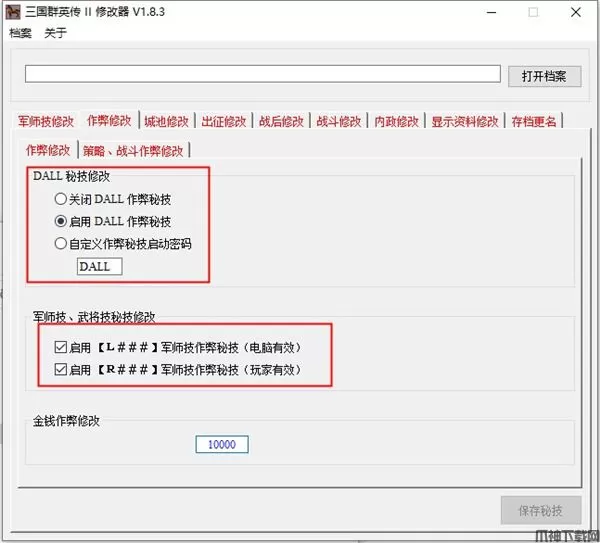
Task: Open the 内政修改 tab
Action: tap(397, 121)
